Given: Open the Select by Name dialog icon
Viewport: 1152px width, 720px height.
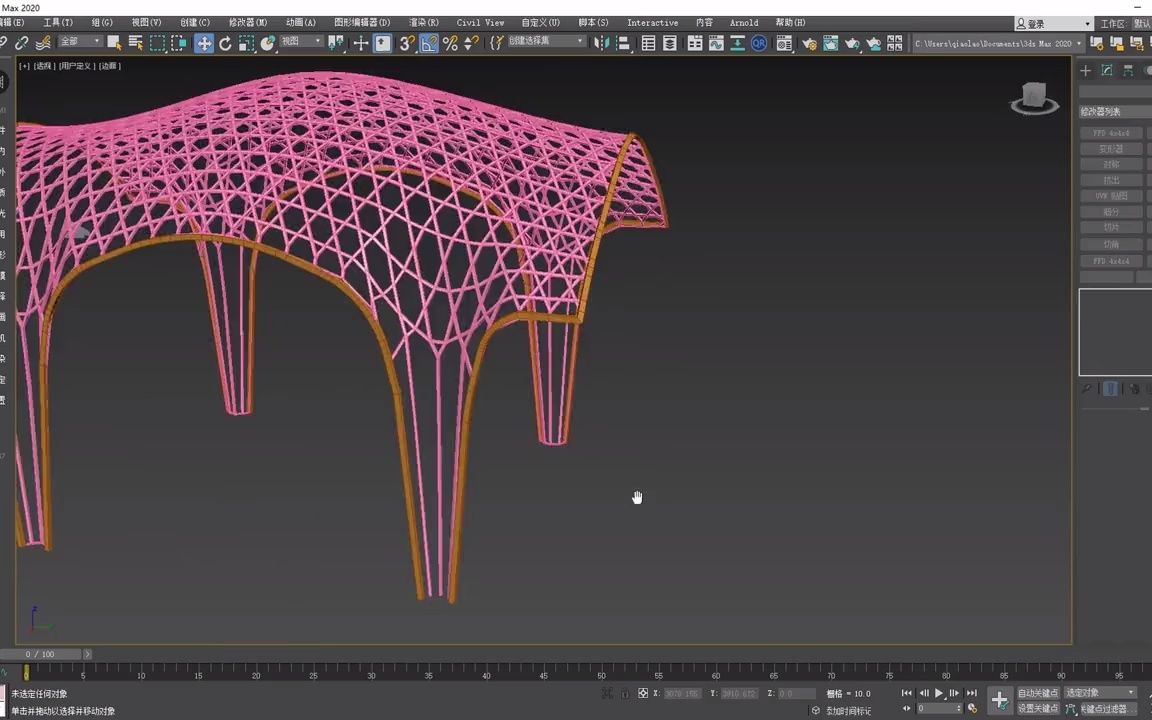Looking at the screenshot, I should (x=137, y=42).
